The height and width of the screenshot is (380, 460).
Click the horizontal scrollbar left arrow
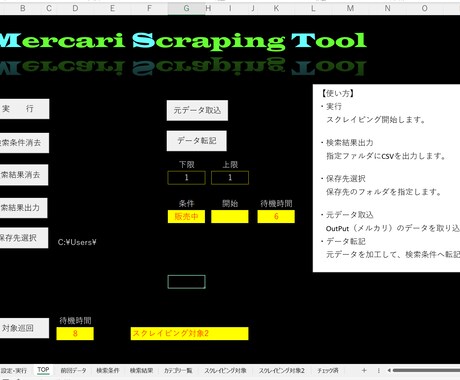pos(389,370)
